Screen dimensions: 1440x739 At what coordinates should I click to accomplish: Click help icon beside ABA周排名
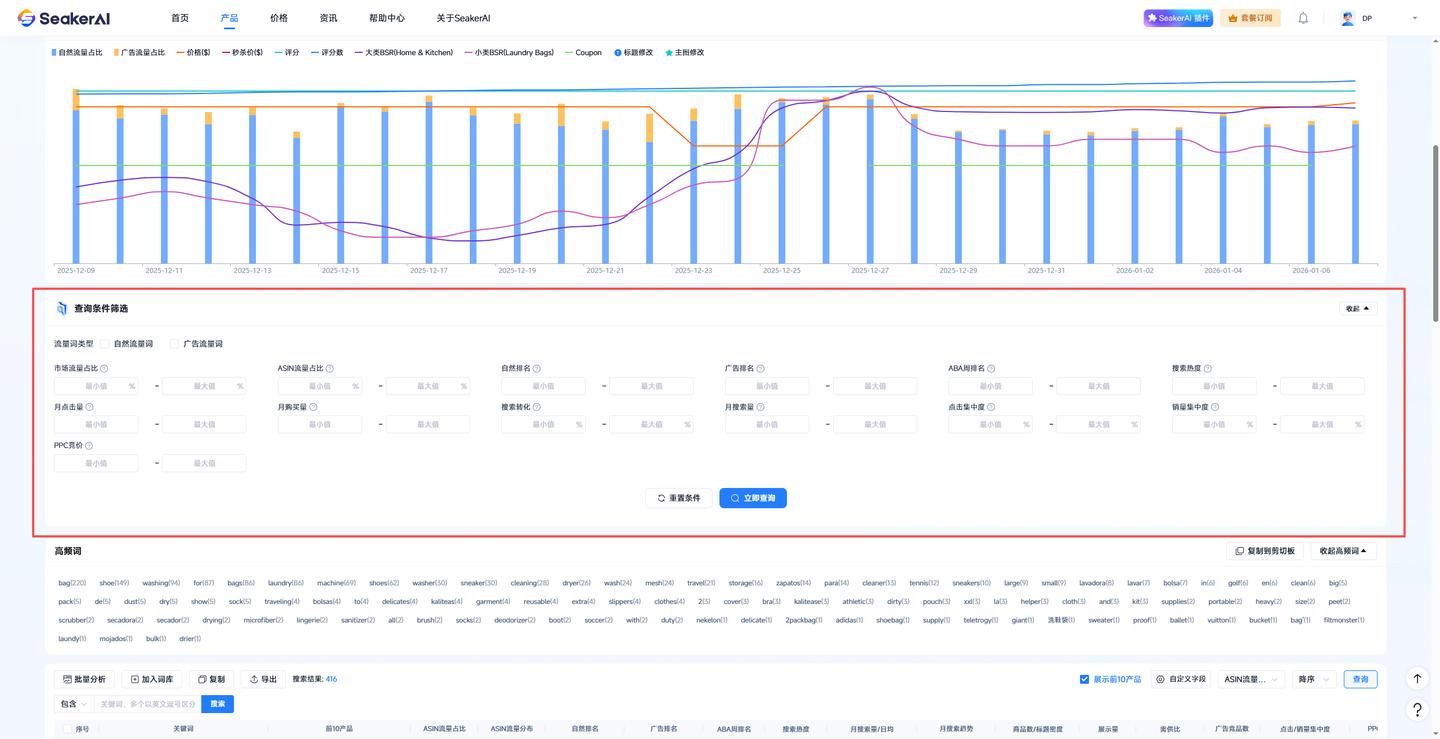click(991, 369)
